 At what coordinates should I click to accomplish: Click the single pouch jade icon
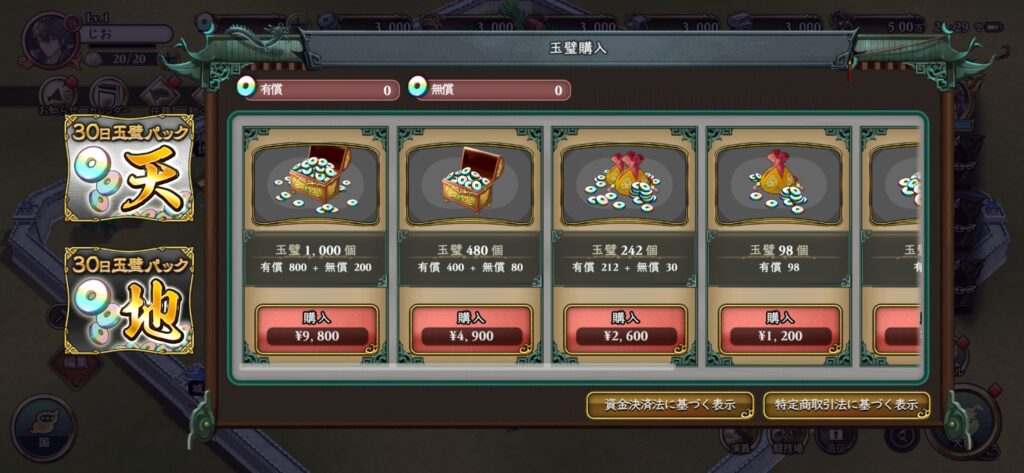780,184
